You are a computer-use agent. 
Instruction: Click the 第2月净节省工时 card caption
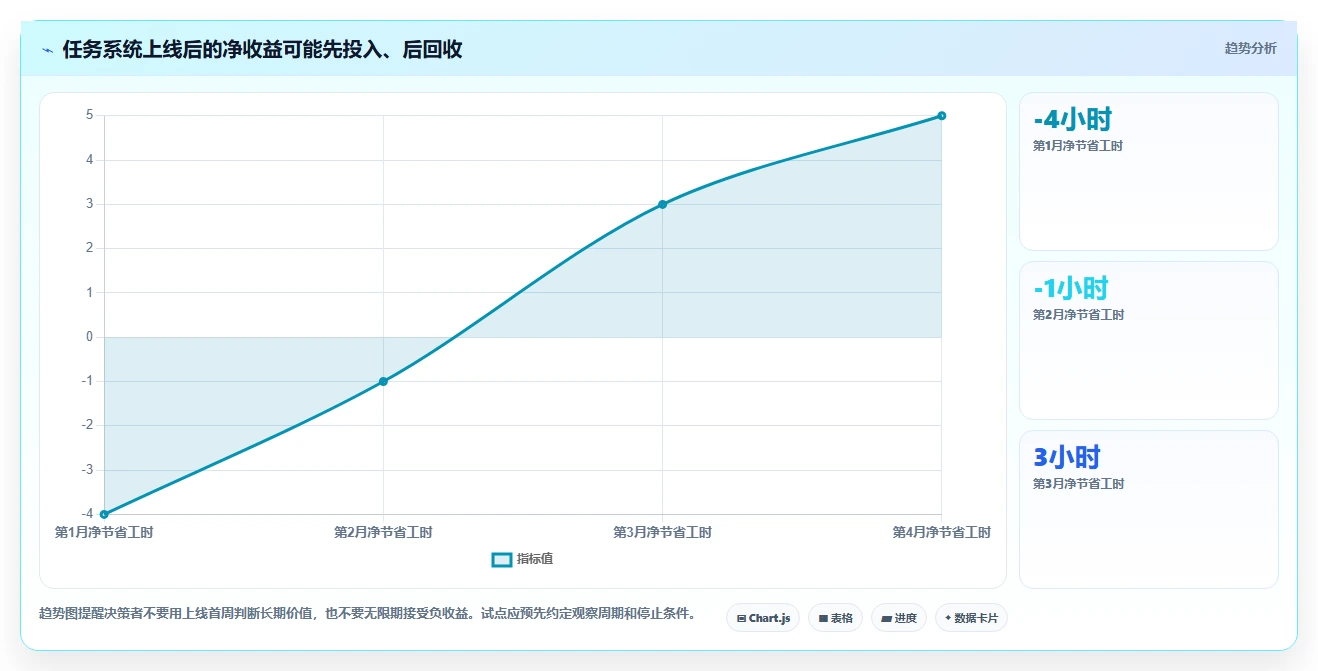click(1078, 315)
